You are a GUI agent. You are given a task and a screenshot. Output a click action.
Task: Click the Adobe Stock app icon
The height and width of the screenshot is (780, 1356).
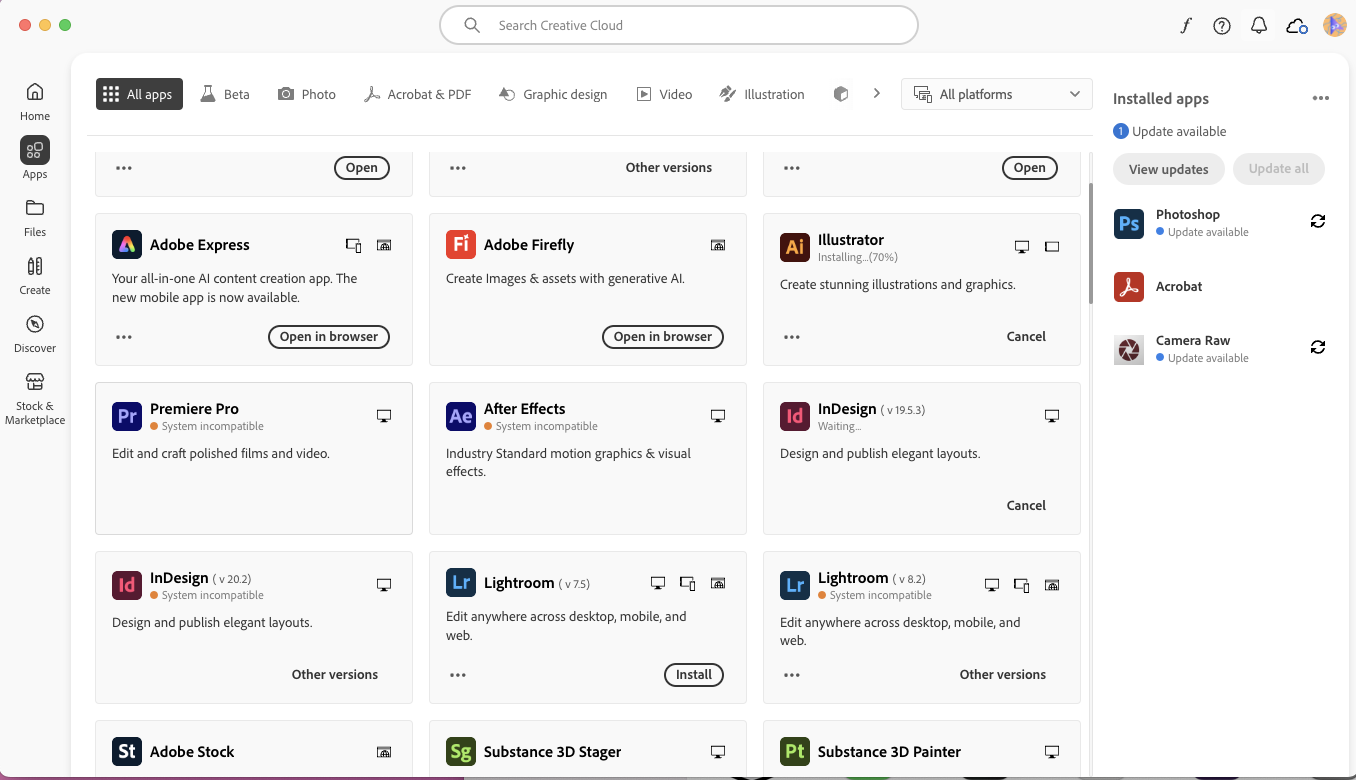point(127,752)
